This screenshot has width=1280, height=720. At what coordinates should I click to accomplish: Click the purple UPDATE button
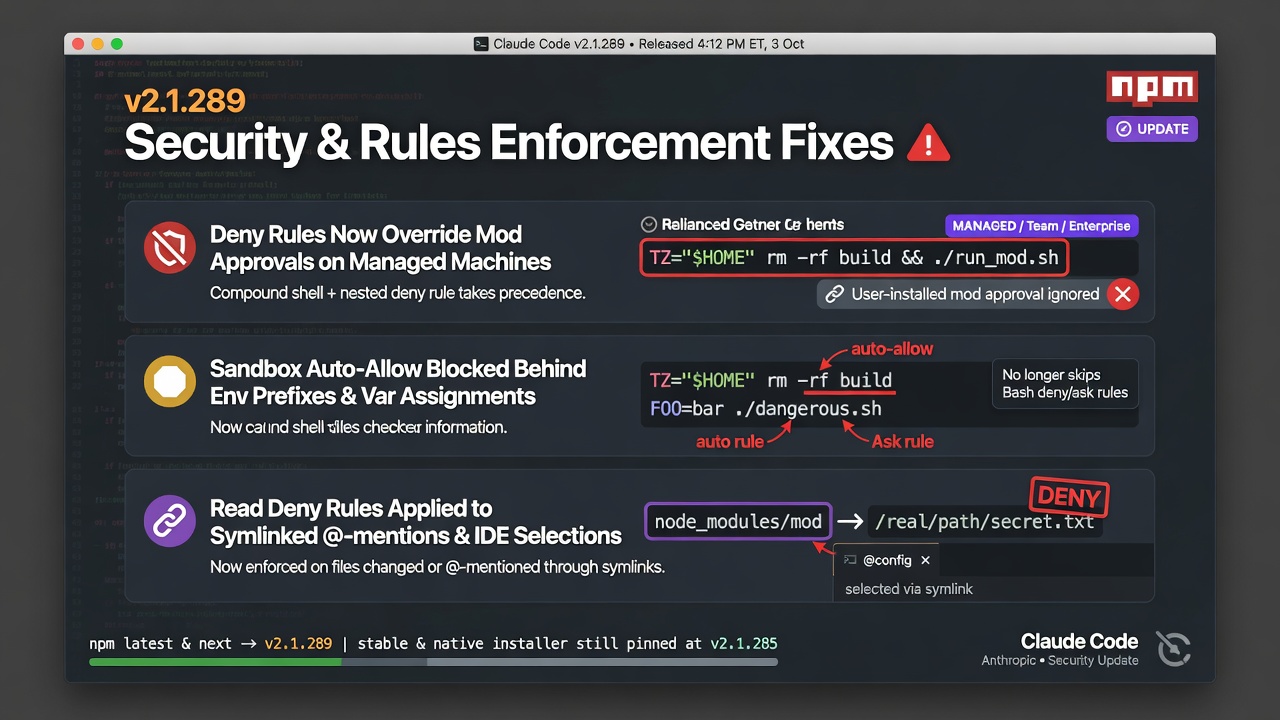(x=1152, y=129)
